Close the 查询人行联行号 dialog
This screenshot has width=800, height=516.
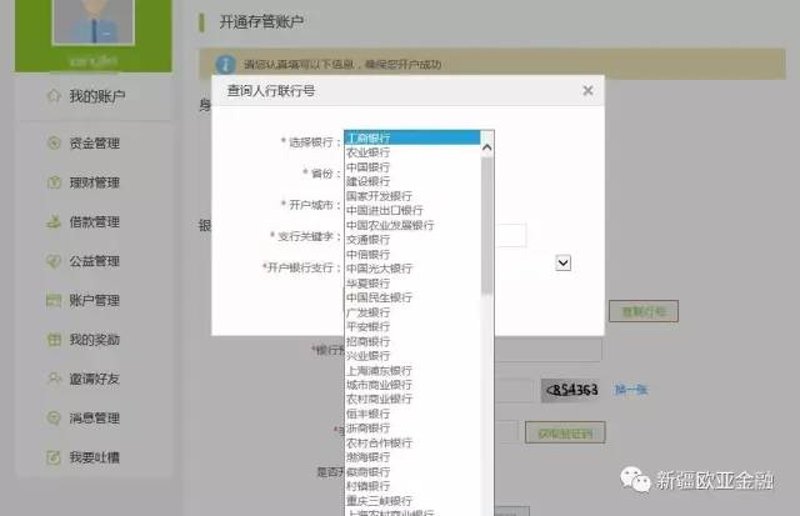tap(588, 90)
